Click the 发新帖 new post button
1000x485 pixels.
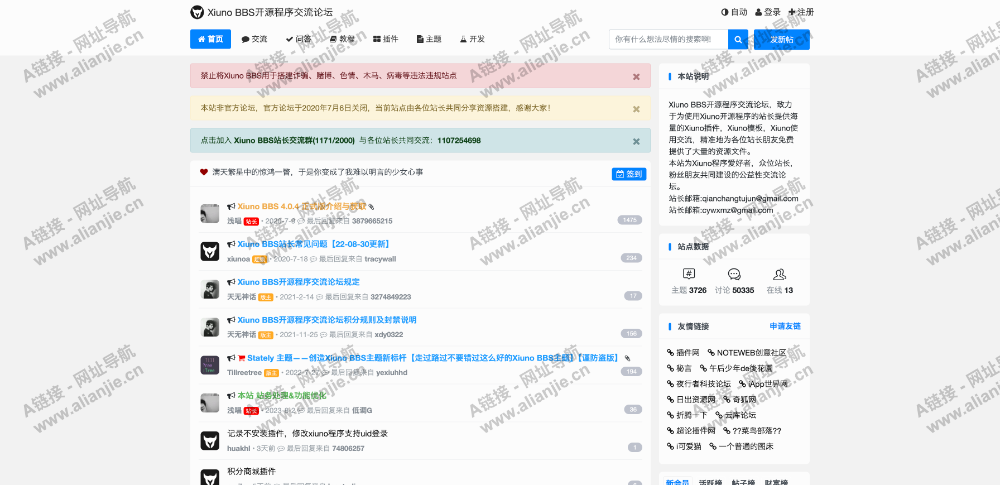point(782,40)
